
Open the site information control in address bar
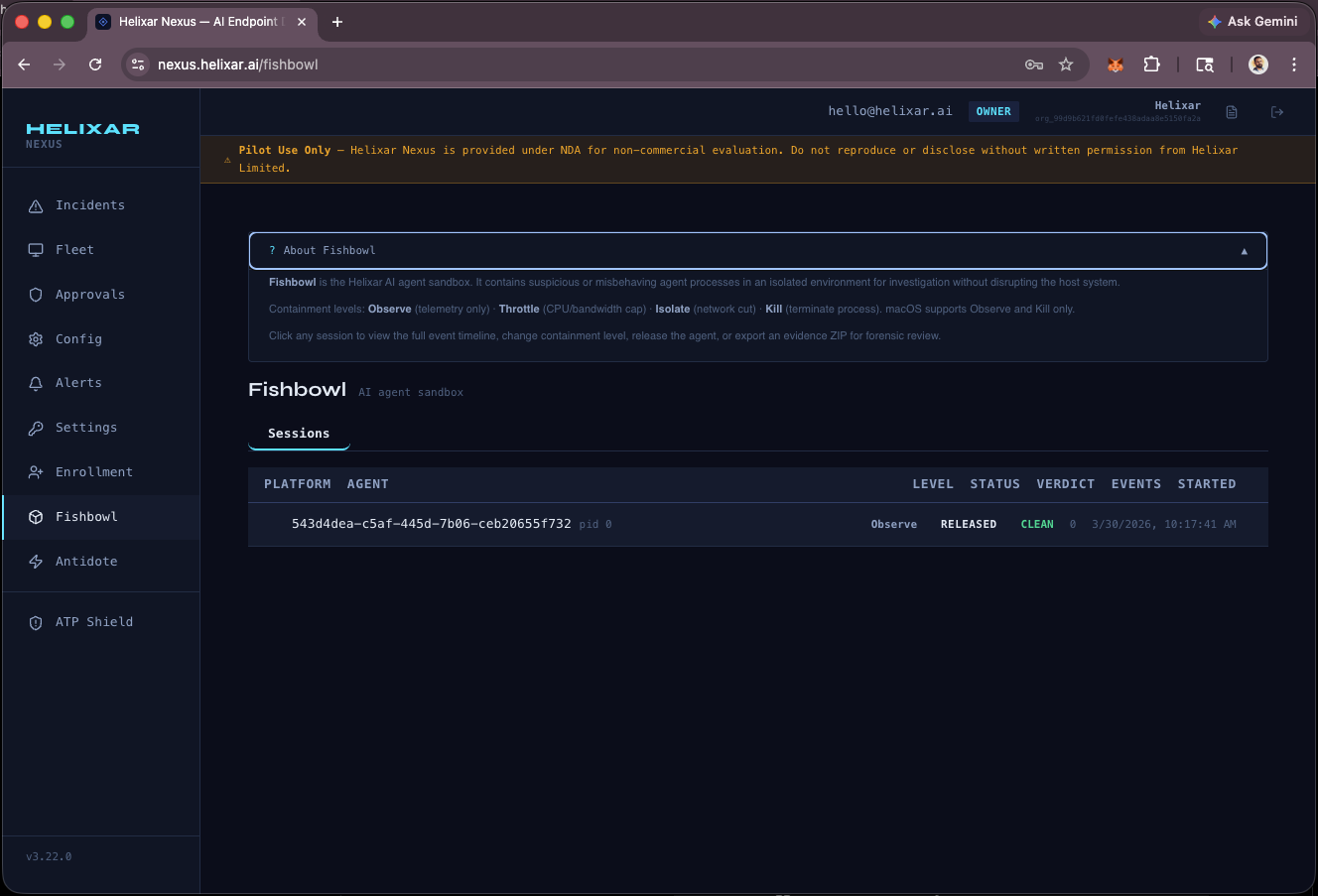(x=139, y=64)
